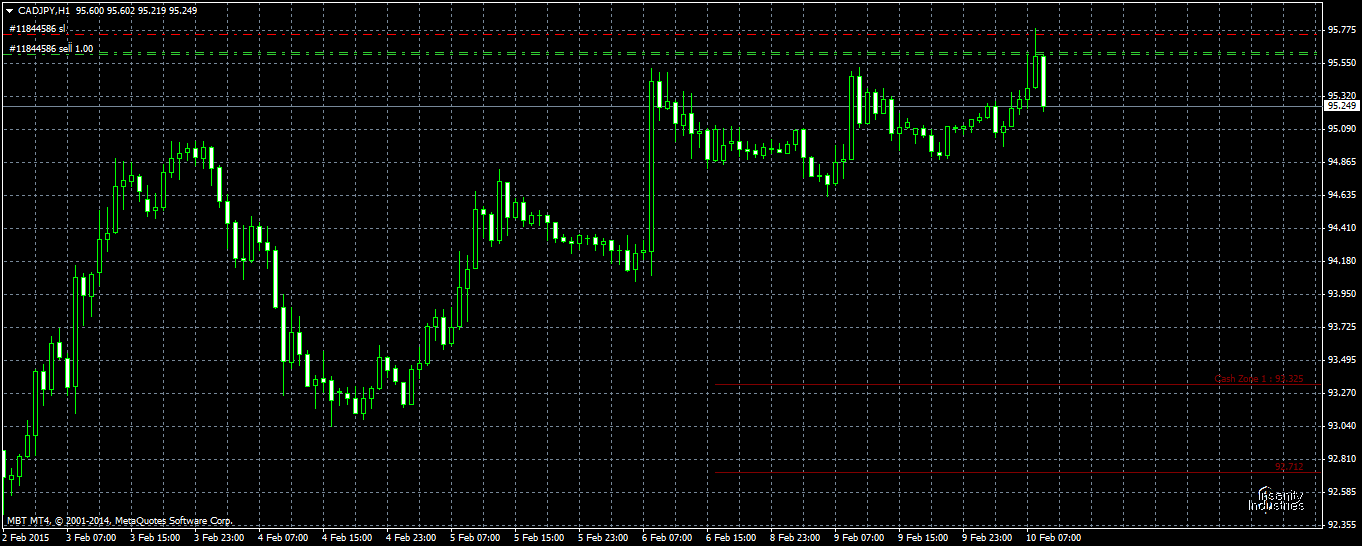This screenshot has height=546, width=1362.
Task: Click the '3 Feb 15:00' time axis label
Action: pos(154,538)
